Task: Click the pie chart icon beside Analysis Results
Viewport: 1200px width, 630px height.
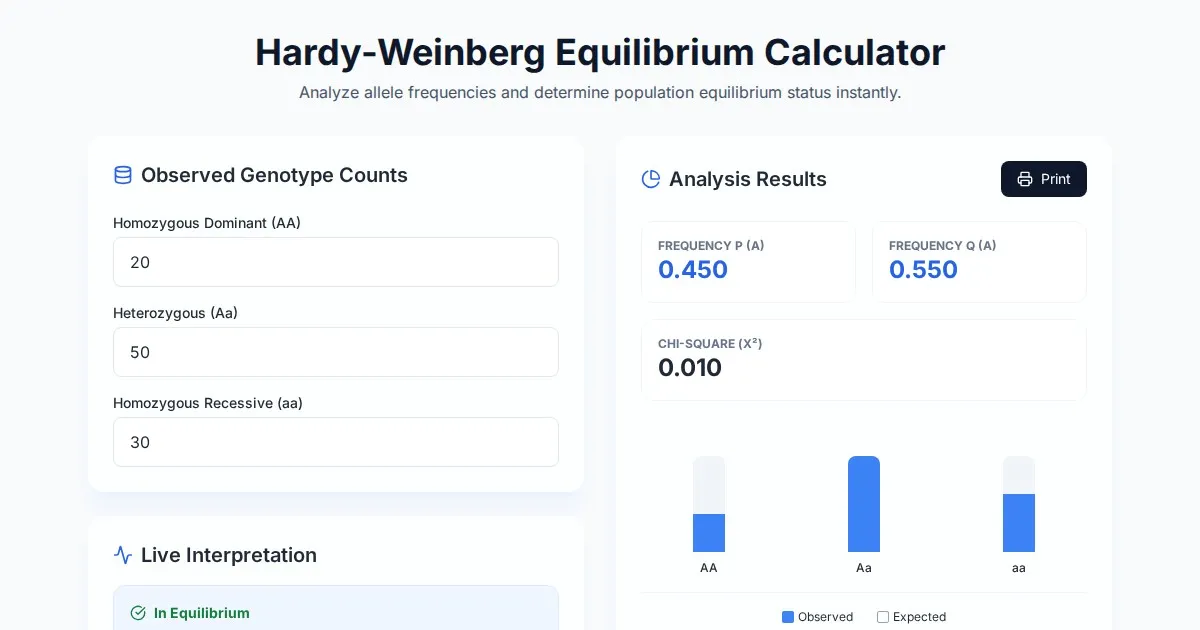Action: click(651, 180)
